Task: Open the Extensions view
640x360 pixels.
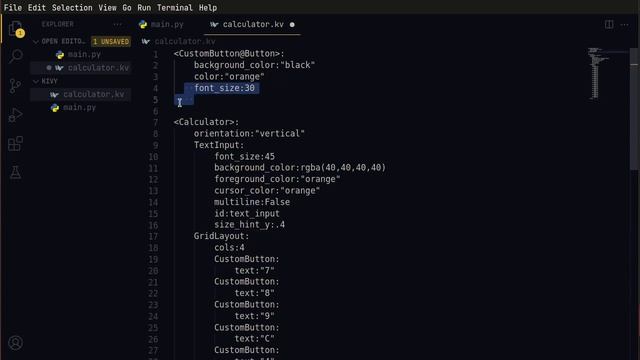Action: click(x=15, y=144)
